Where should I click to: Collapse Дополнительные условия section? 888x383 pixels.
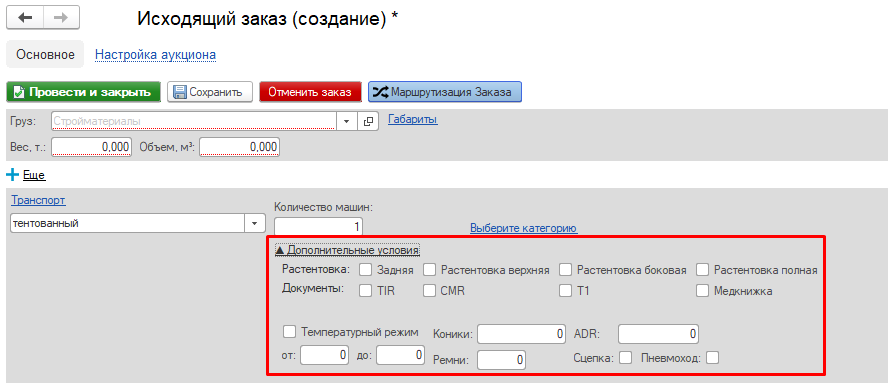pyautogui.click(x=347, y=249)
